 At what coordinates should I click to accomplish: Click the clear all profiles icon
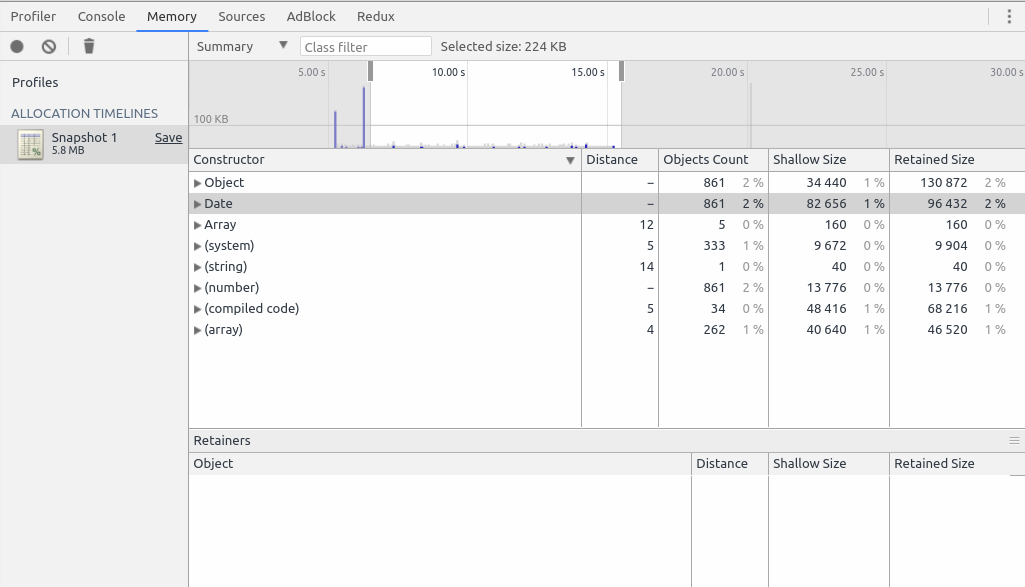pos(48,46)
